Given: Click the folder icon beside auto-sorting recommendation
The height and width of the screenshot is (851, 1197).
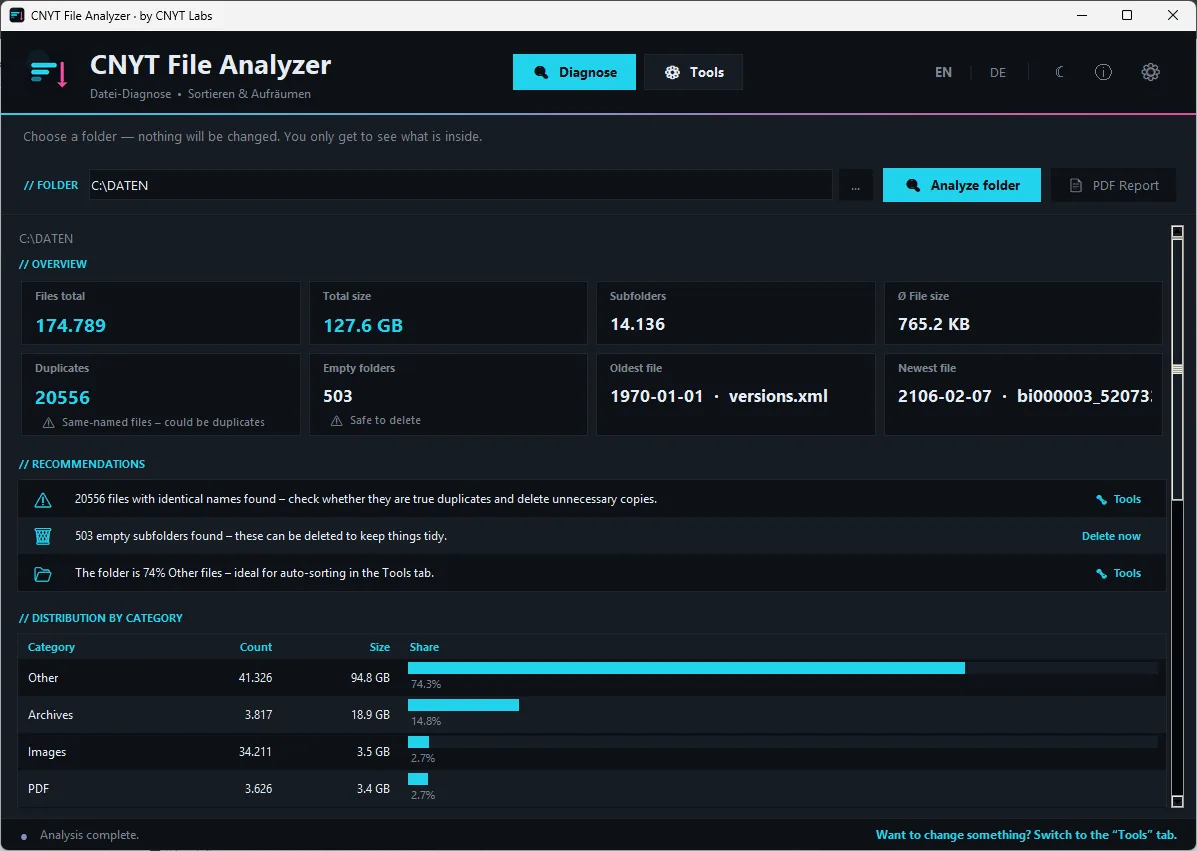Looking at the screenshot, I should tap(43, 574).
